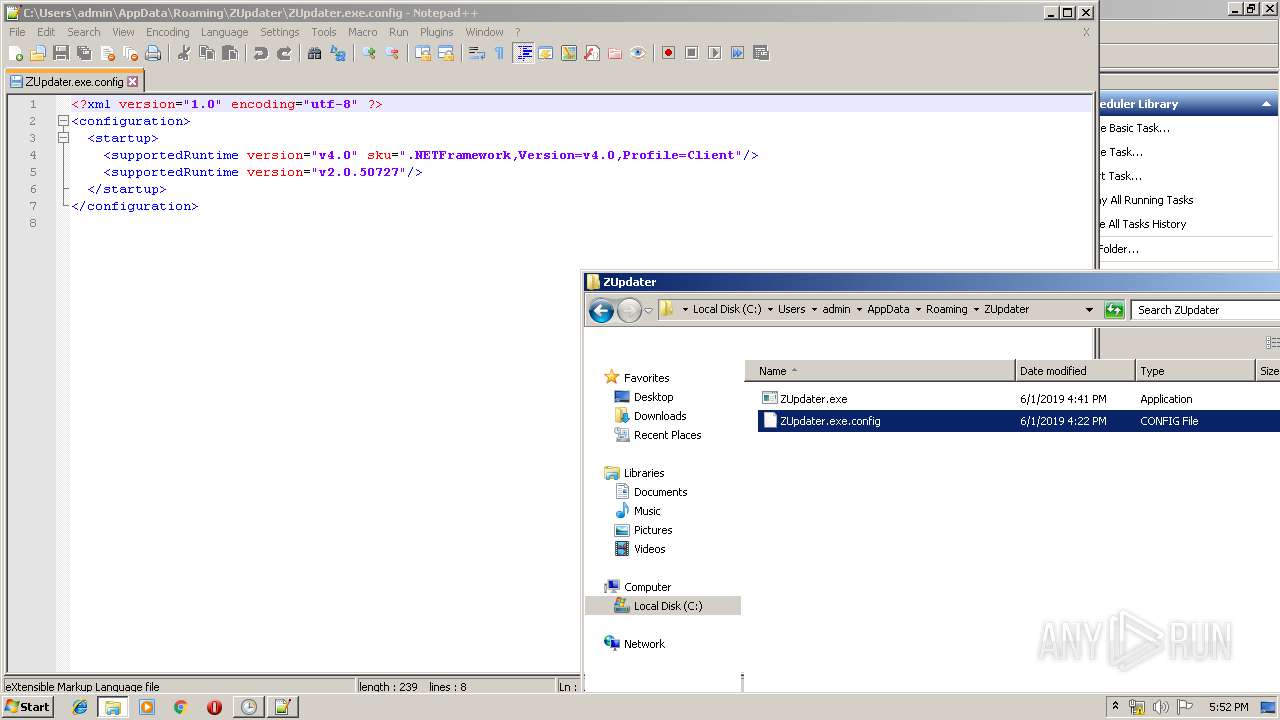Screen dimensions: 1280x720
Task: Collapse the startup element fold marker
Action: pos(63,138)
